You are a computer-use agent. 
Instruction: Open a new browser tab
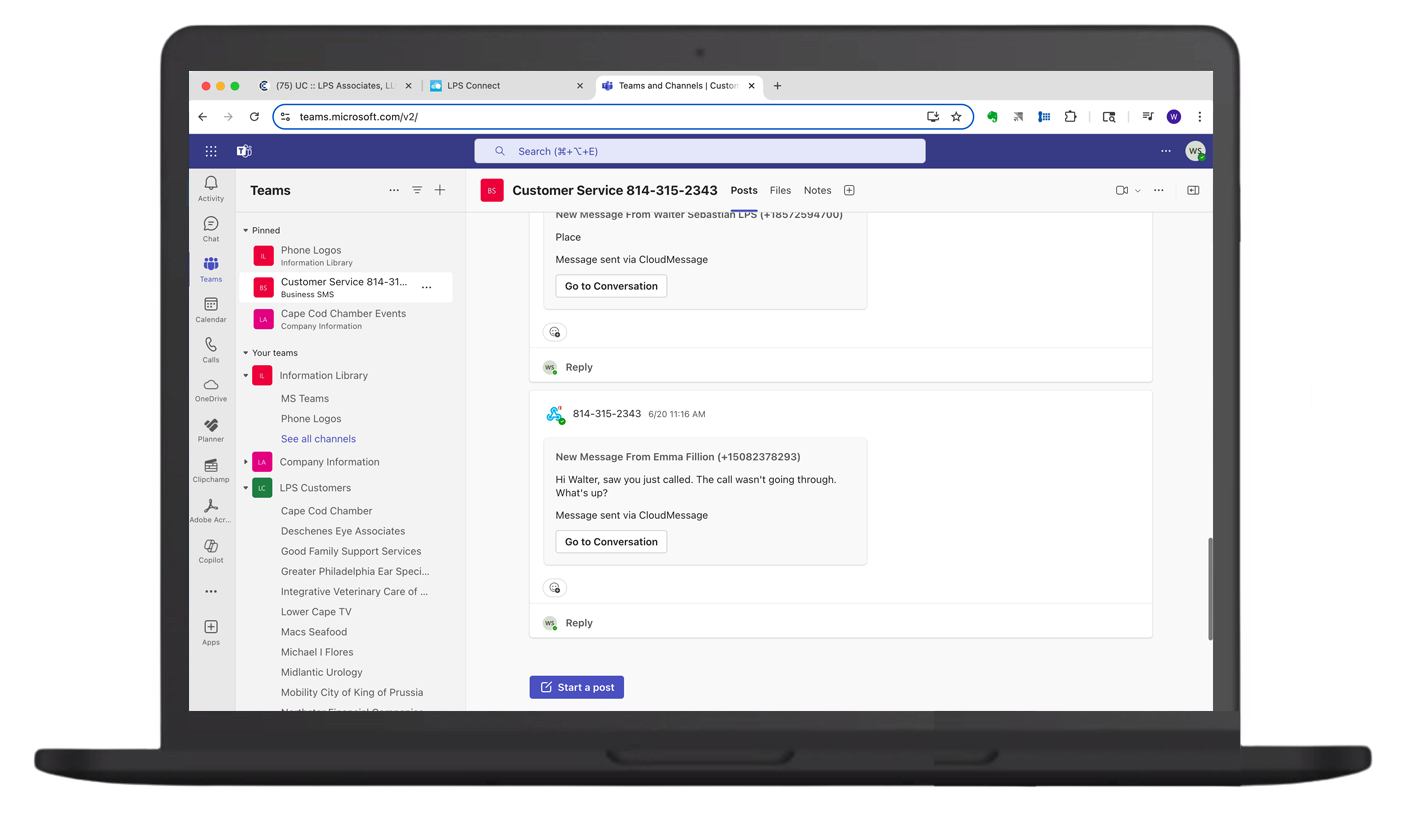[777, 86]
